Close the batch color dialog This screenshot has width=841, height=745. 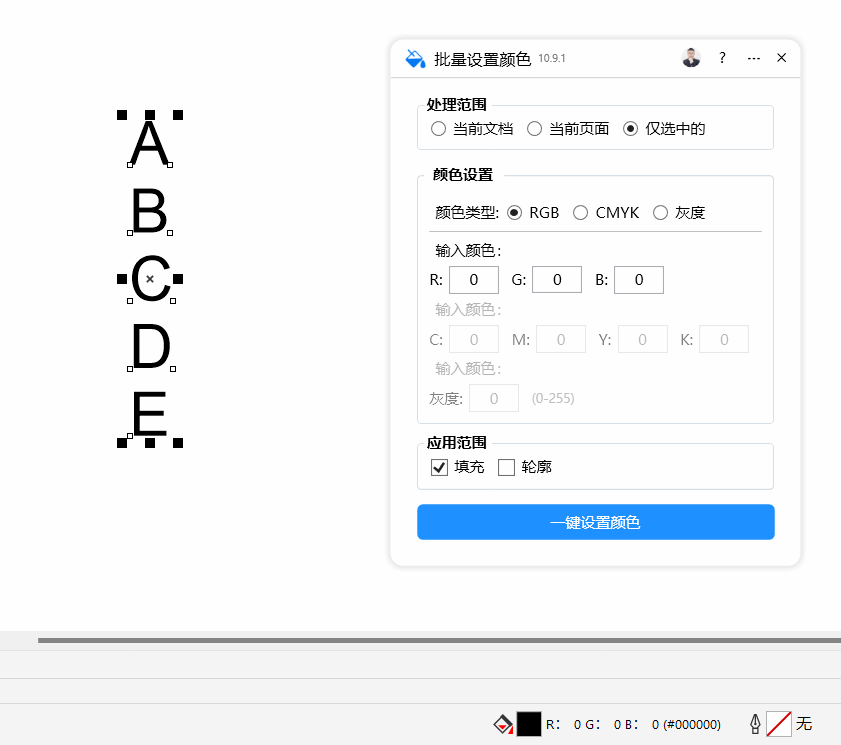(x=782, y=58)
